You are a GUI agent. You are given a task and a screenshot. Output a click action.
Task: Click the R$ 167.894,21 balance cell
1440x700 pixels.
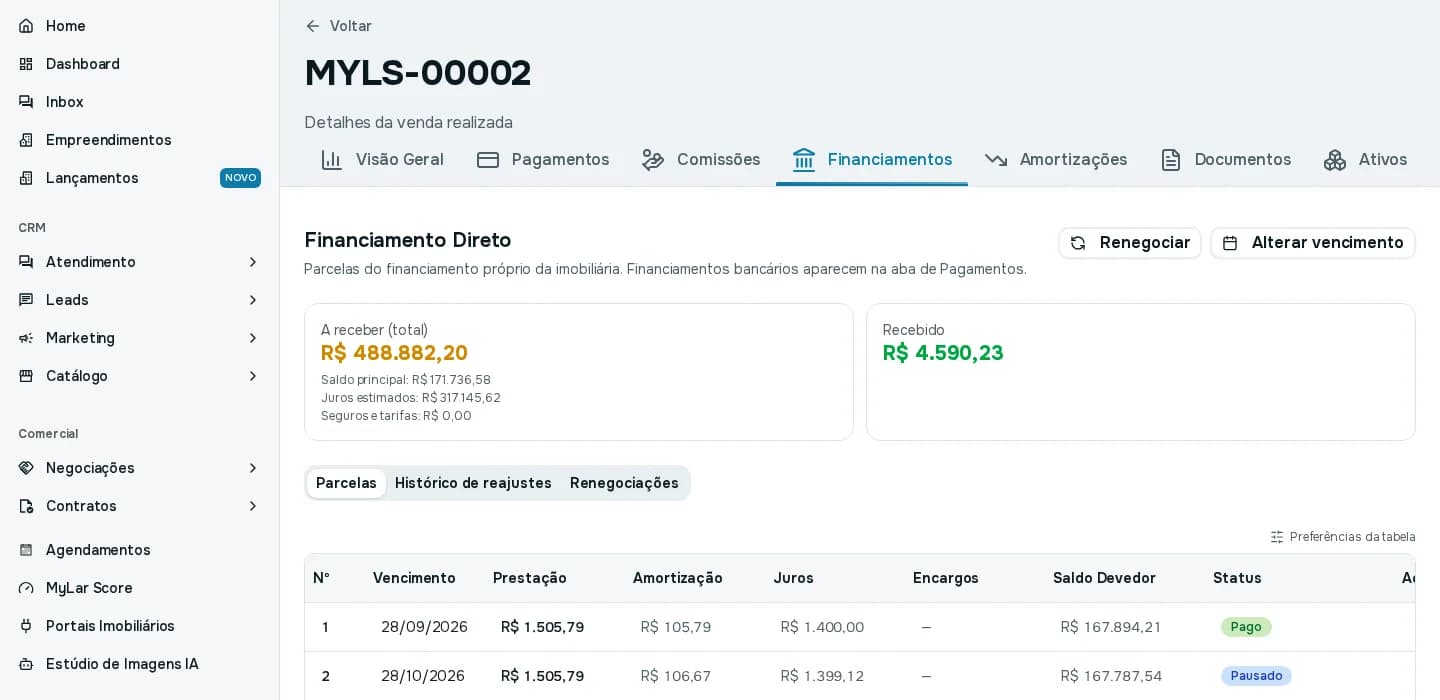[x=1111, y=627]
